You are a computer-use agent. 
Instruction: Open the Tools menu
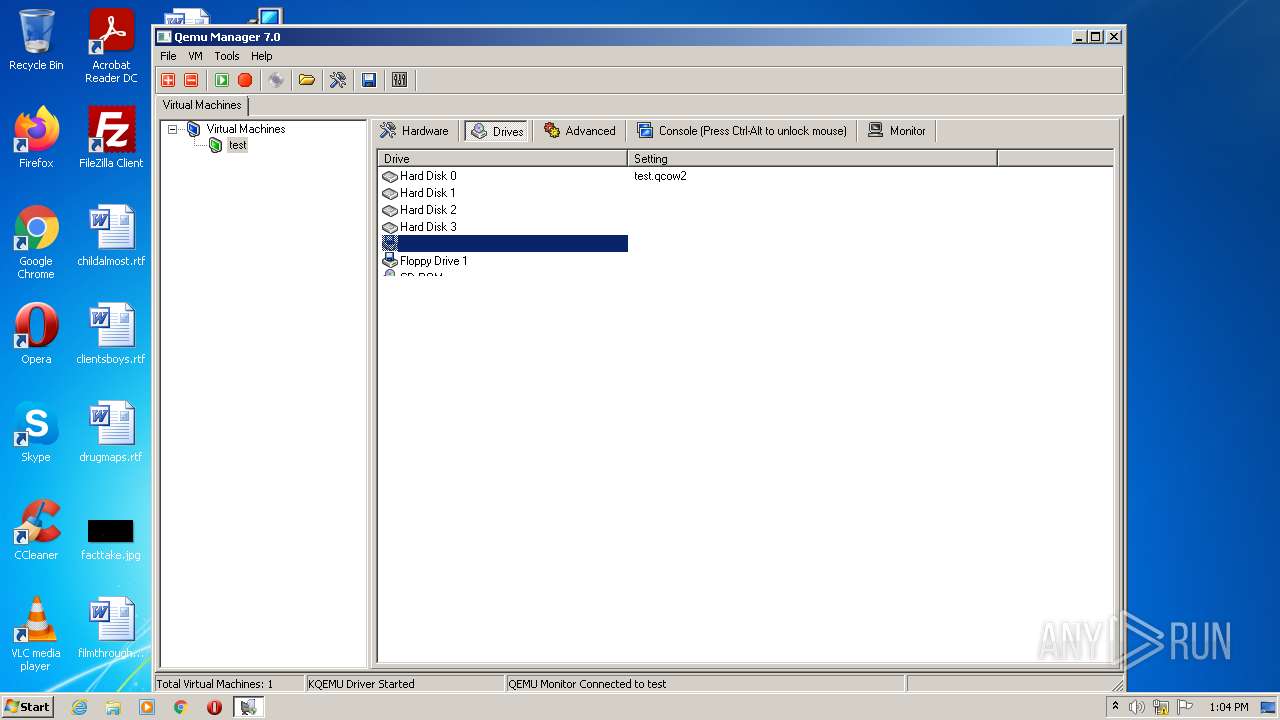click(227, 56)
